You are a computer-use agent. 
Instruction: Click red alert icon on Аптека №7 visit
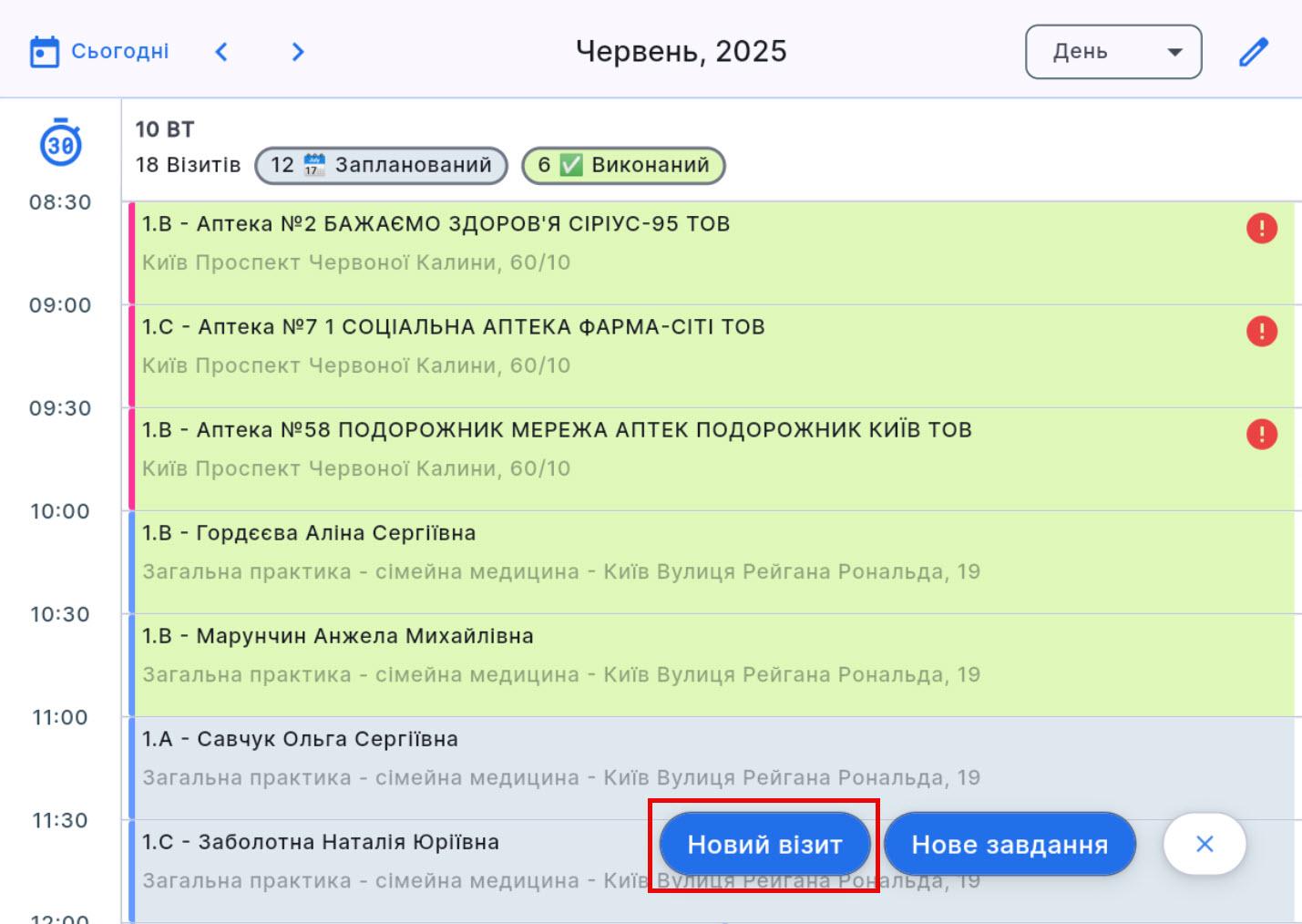[1261, 331]
